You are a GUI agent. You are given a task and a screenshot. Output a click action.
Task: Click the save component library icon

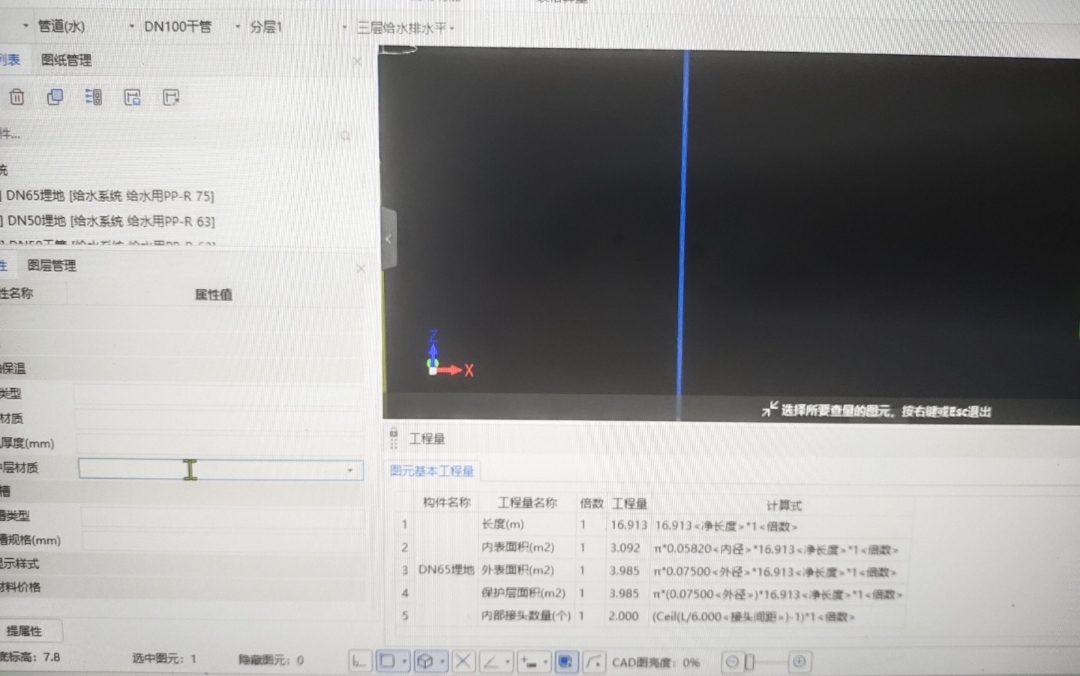pos(132,97)
